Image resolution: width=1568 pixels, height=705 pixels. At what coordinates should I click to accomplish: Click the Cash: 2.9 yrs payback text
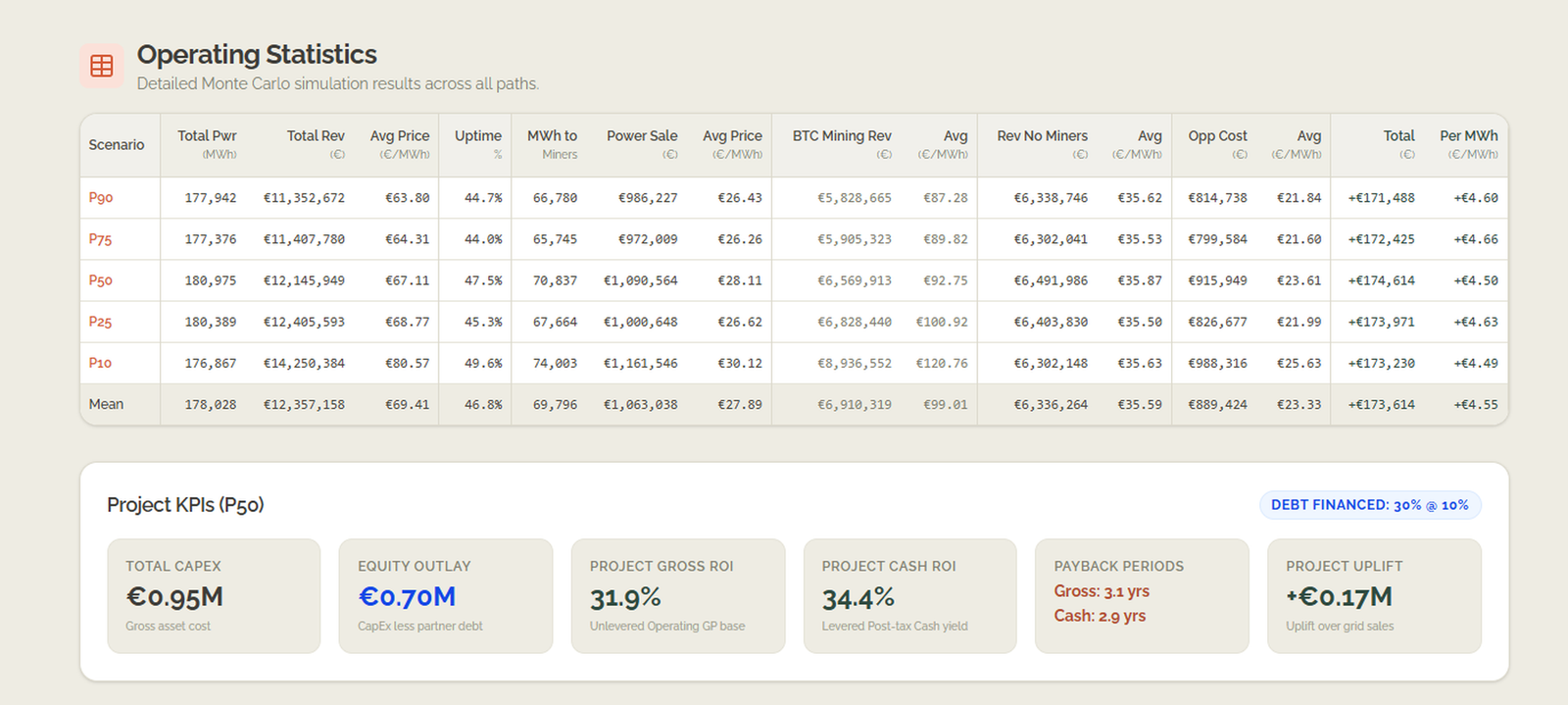(x=1100, y=616)
